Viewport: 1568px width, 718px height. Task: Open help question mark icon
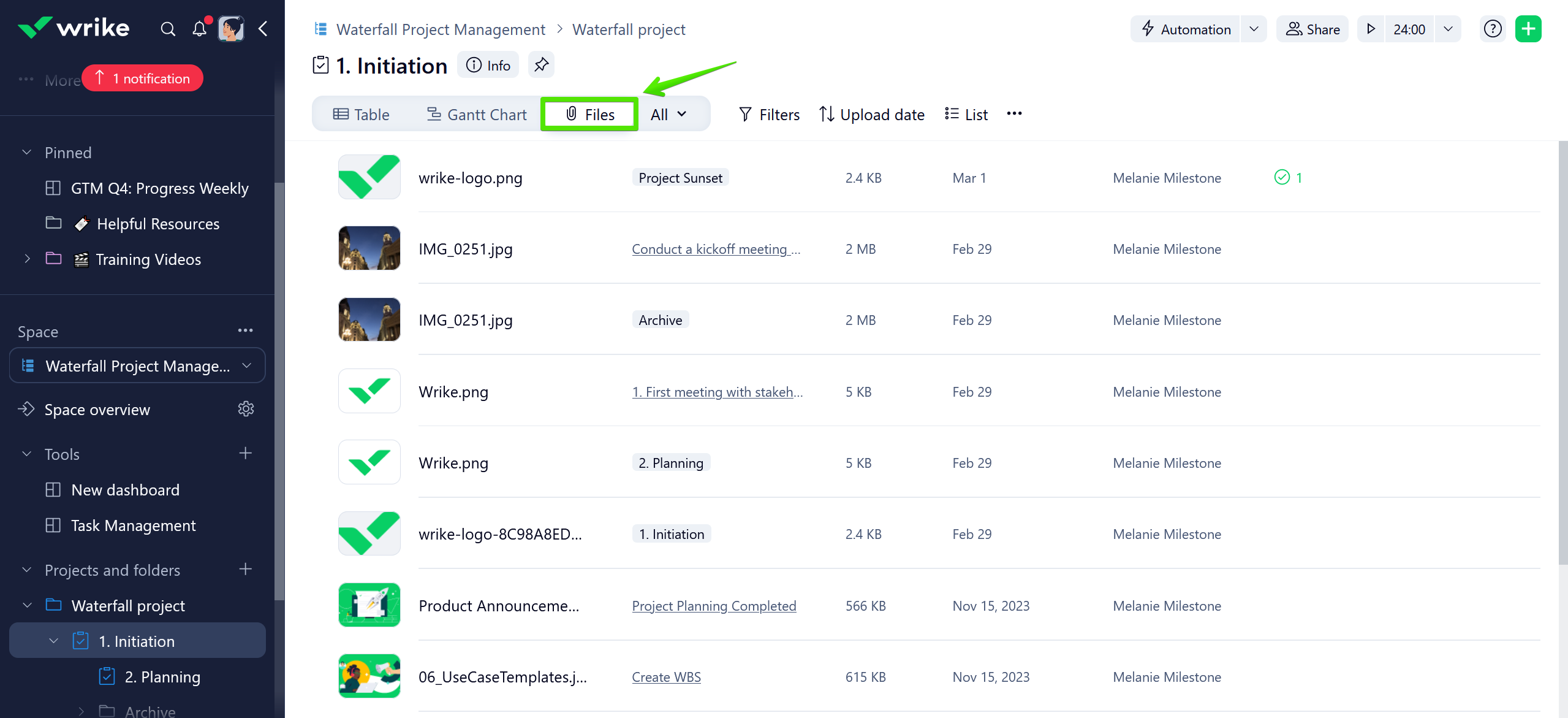[x=1493, y=29]
